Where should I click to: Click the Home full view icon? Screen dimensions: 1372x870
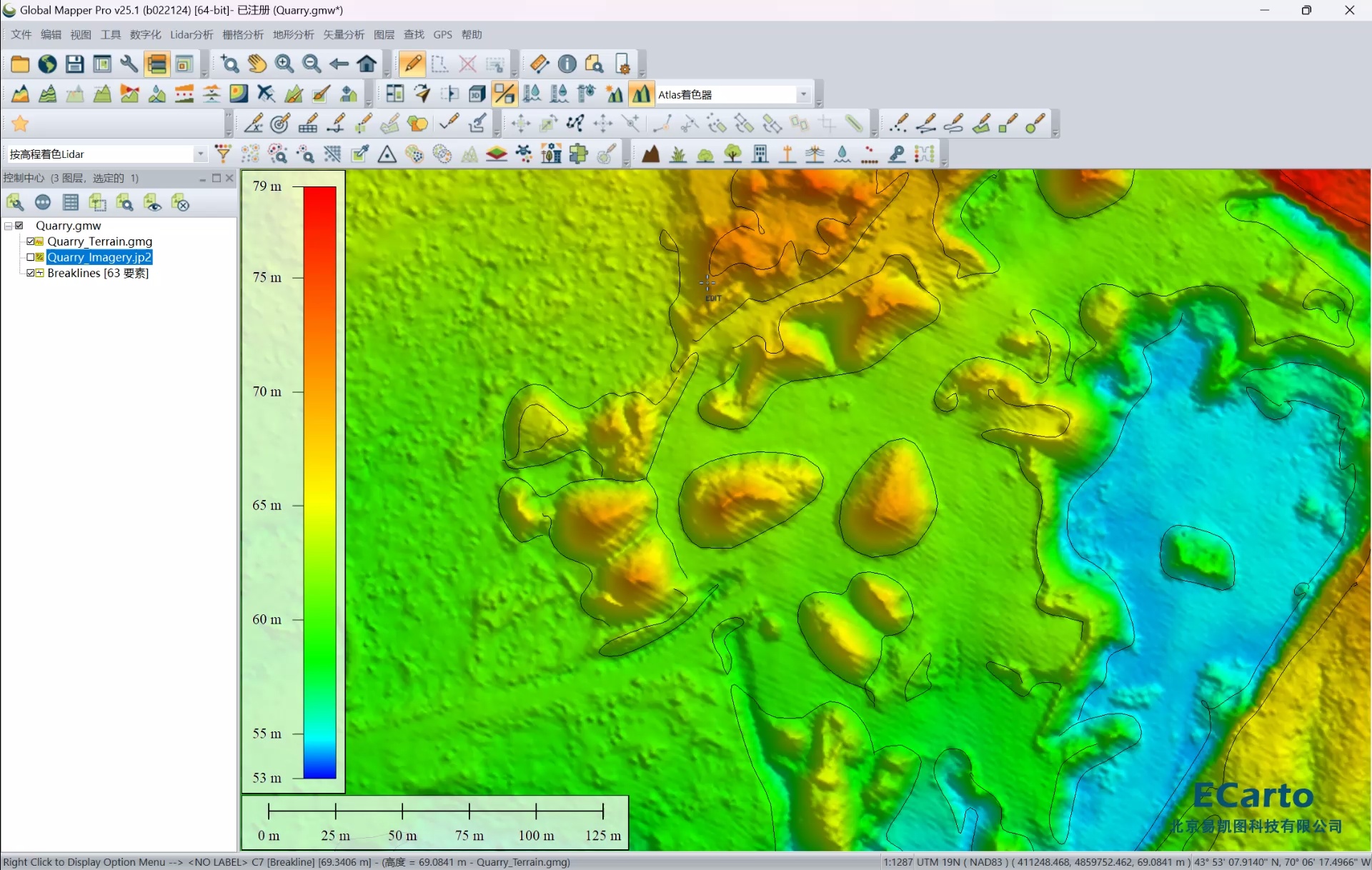[367, 64]
